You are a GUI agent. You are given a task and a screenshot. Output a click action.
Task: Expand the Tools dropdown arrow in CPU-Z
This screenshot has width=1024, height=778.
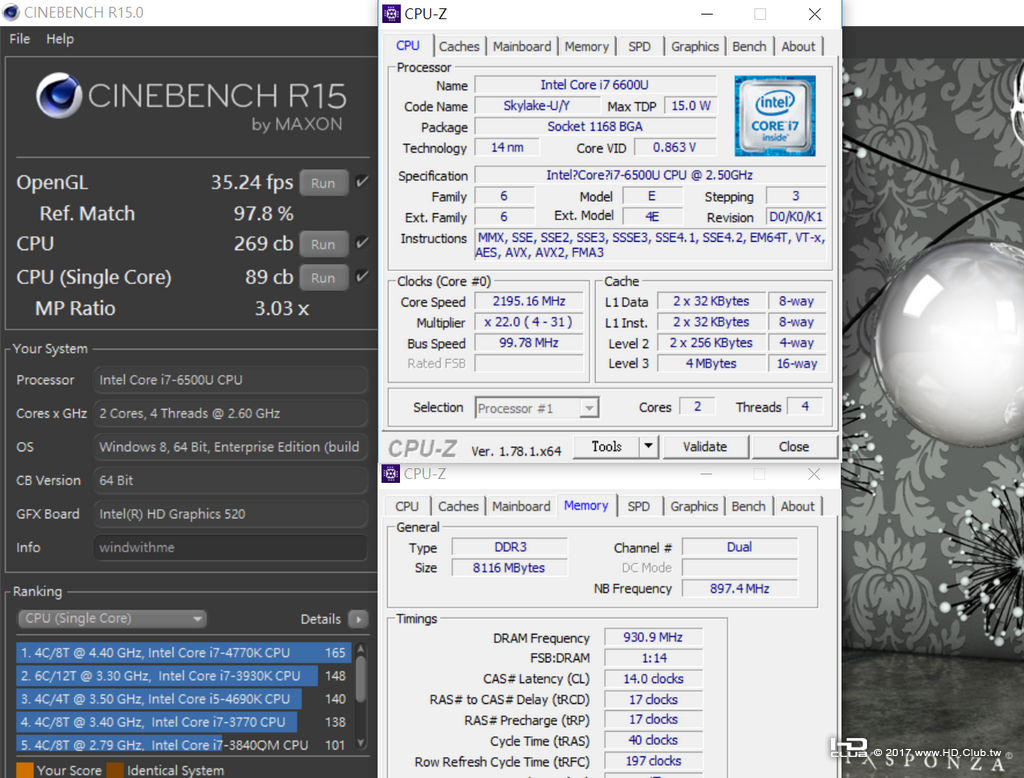point(648,447)
